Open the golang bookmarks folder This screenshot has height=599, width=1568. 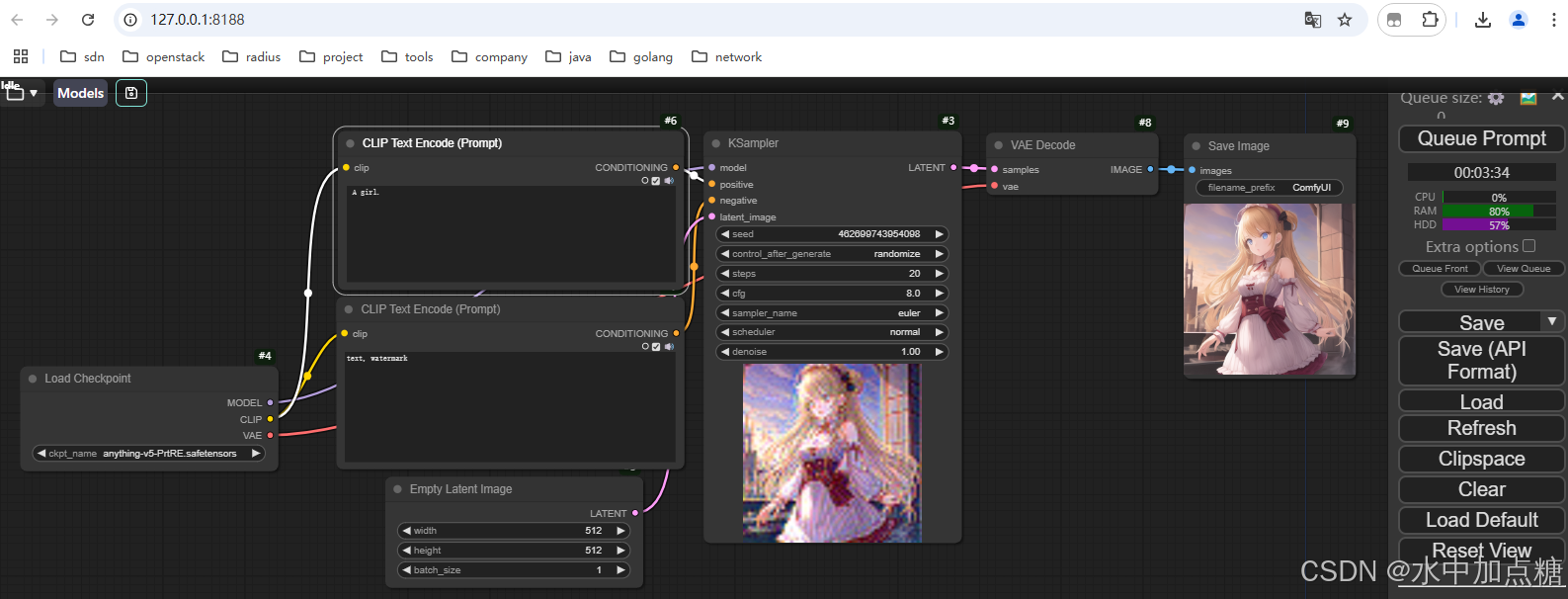click(641, 57)
